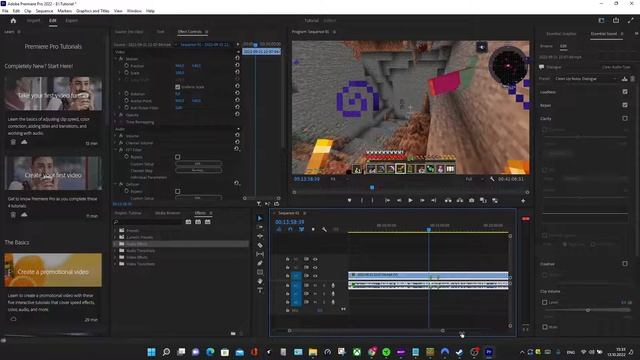Screen dimensions: 640x360
Task: Open the Create a promotional video tutorial
Action: pos(53,270)
